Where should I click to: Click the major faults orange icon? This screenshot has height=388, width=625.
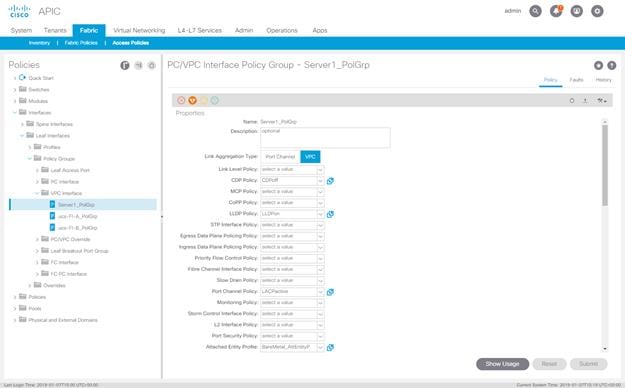(193, 100)
